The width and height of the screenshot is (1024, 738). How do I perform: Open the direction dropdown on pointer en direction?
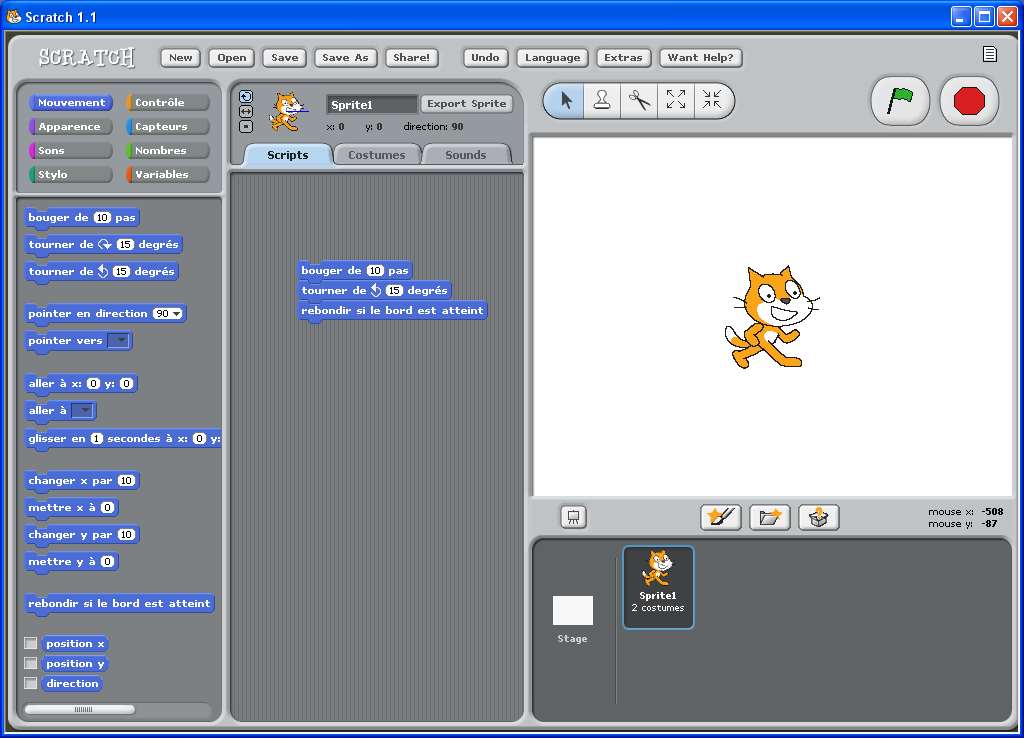pos(178,313)
